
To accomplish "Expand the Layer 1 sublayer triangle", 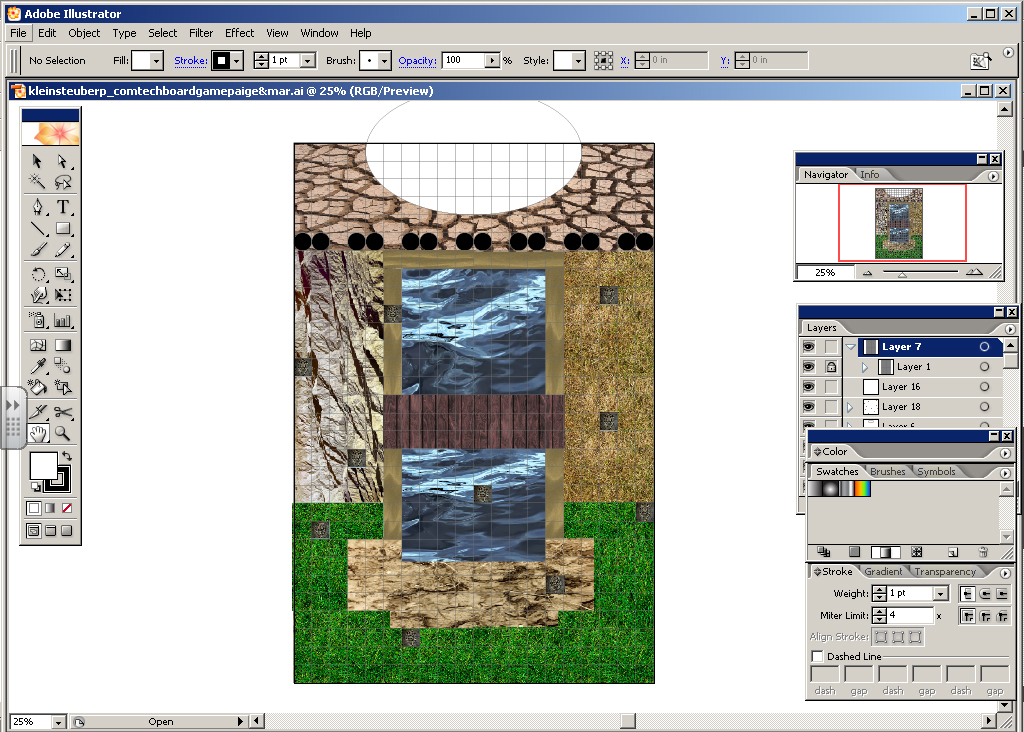I will [x=865, y=367].
